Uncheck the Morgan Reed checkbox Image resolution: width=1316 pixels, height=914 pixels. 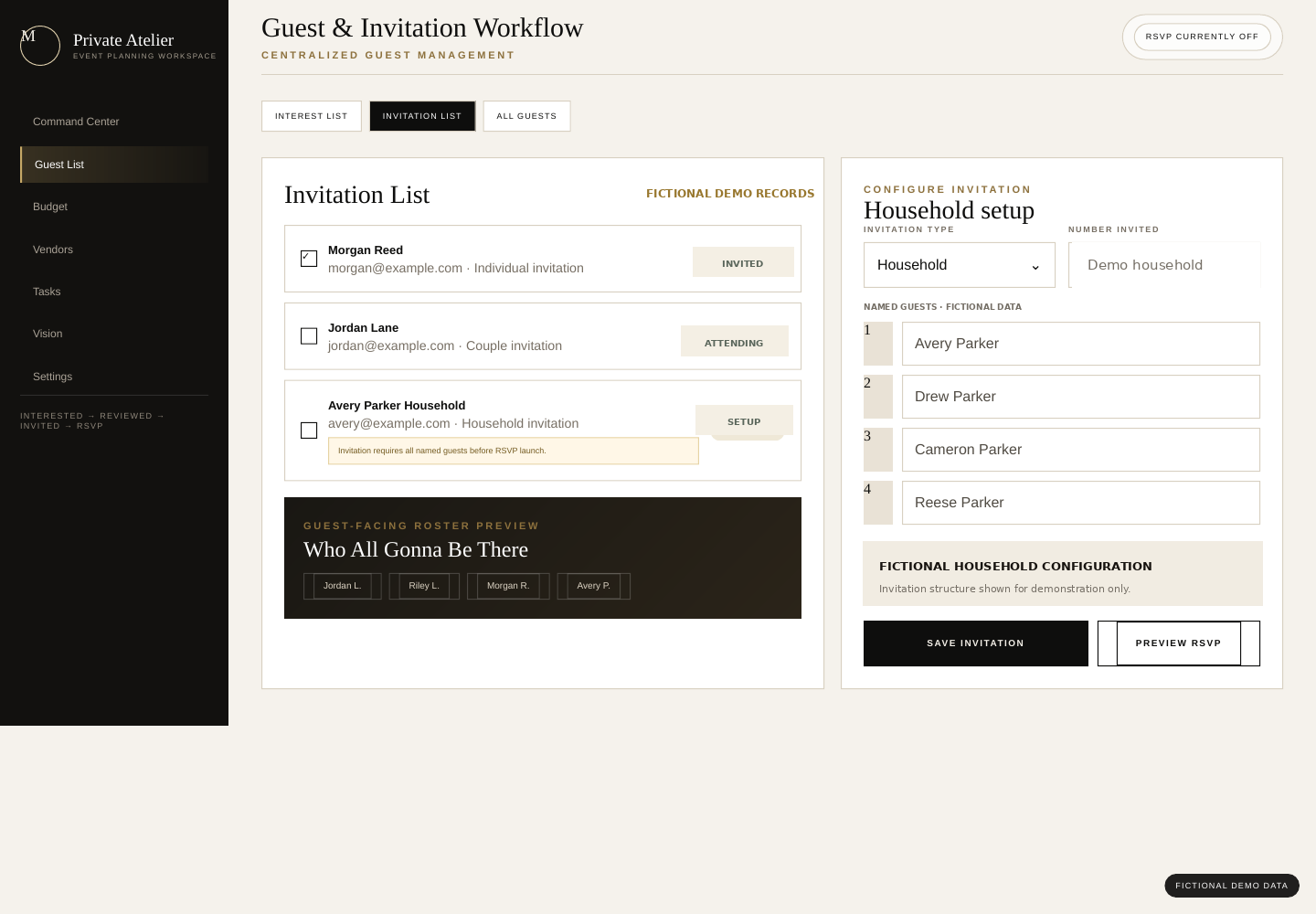pyautogui.click(x=309, y=259)
